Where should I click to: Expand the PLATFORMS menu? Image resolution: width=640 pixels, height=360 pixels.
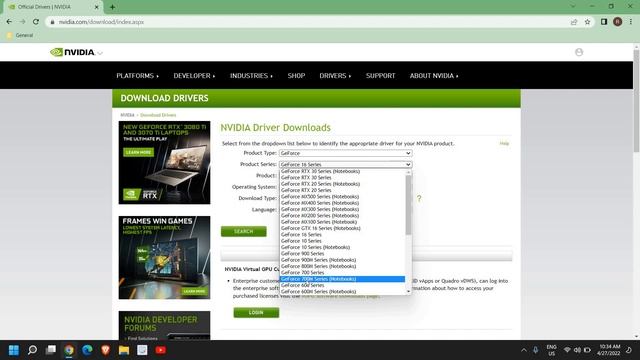[x=138, y=76]
